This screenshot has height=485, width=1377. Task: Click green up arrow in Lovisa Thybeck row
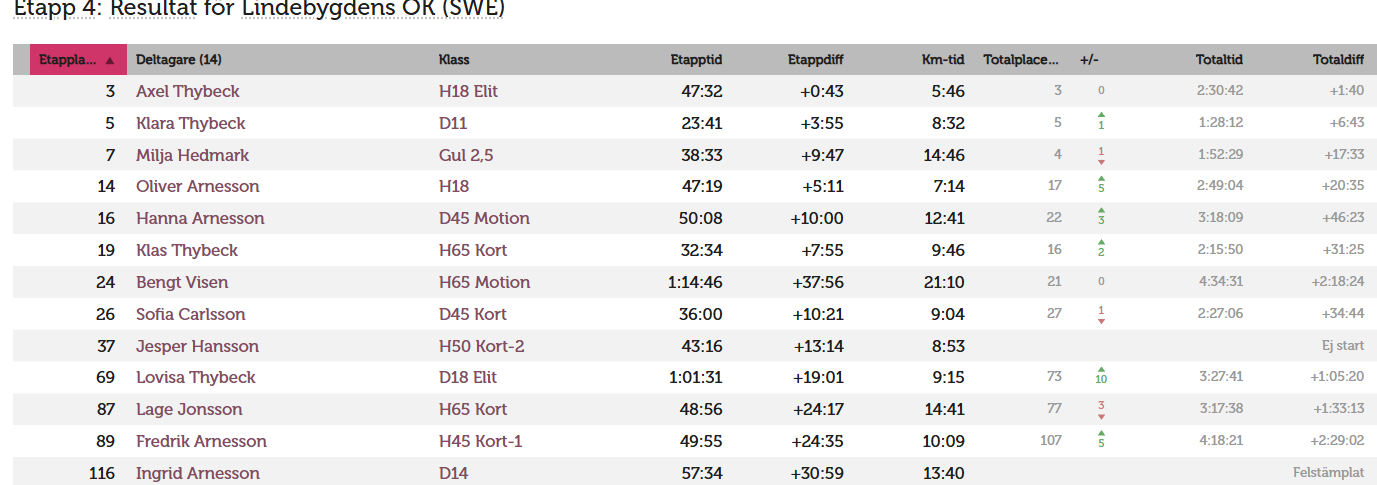(1101, 369)
